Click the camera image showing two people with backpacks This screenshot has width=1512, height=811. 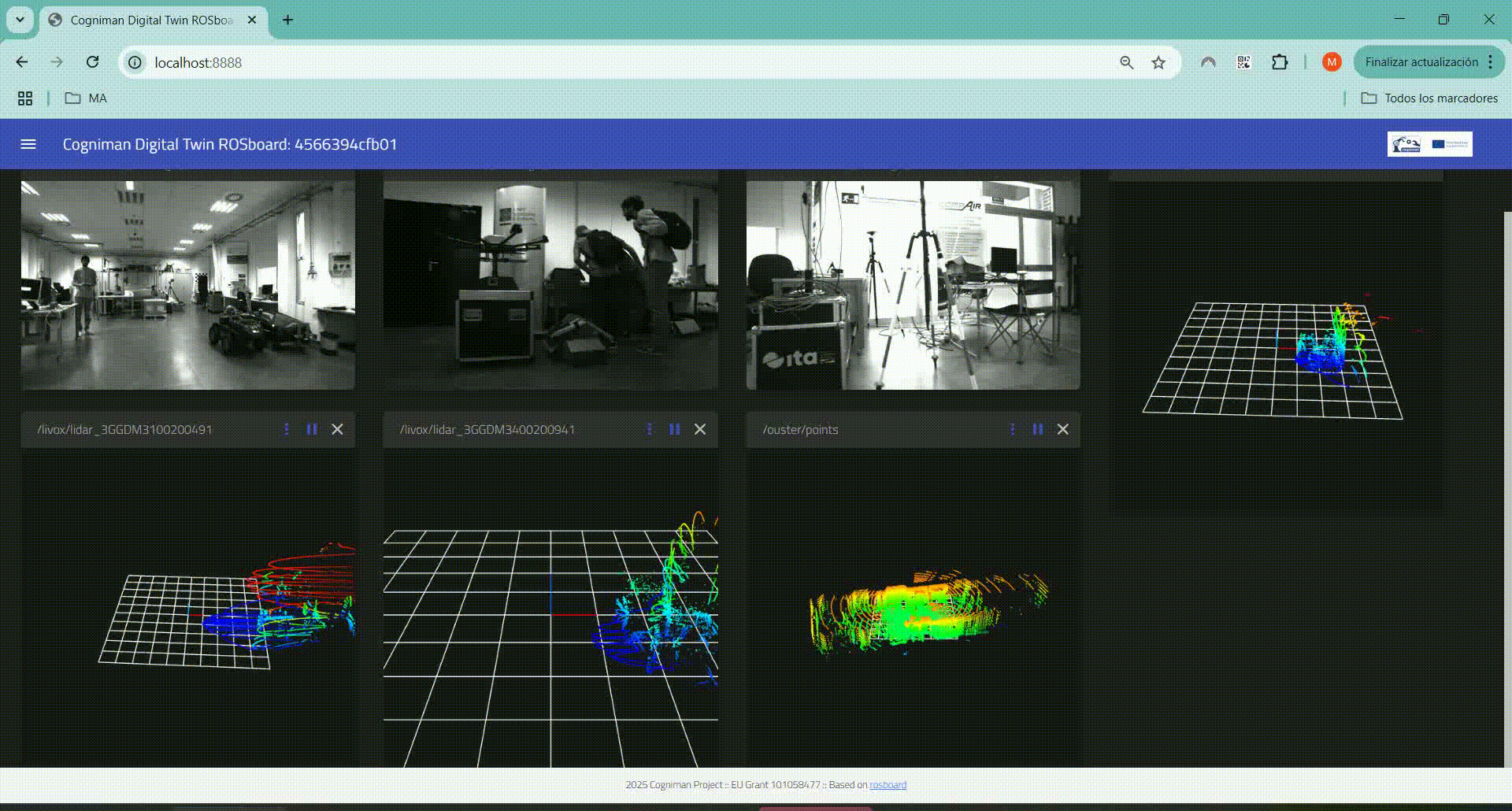point(550,285)
